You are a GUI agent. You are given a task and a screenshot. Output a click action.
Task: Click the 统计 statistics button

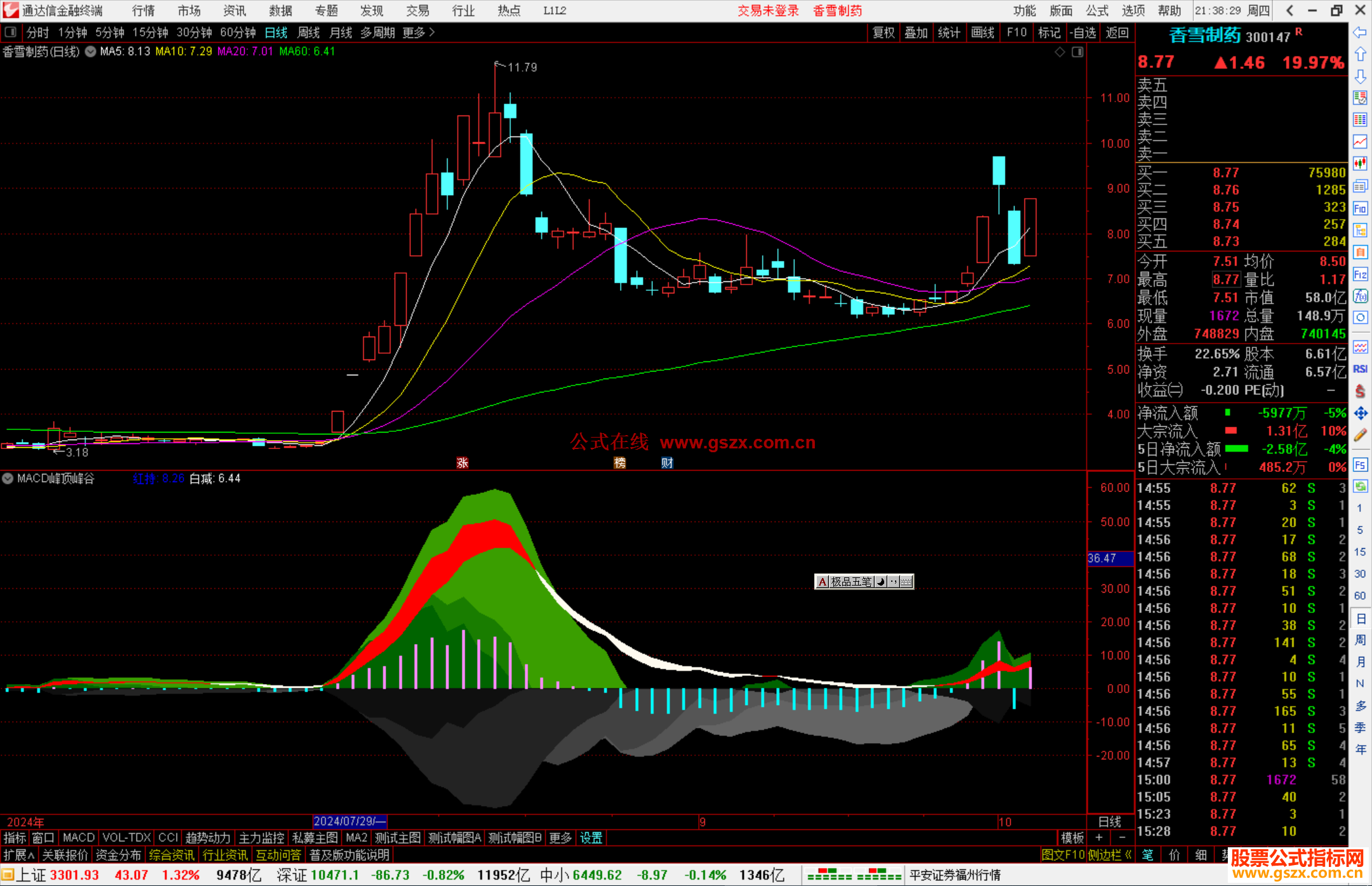950,32
